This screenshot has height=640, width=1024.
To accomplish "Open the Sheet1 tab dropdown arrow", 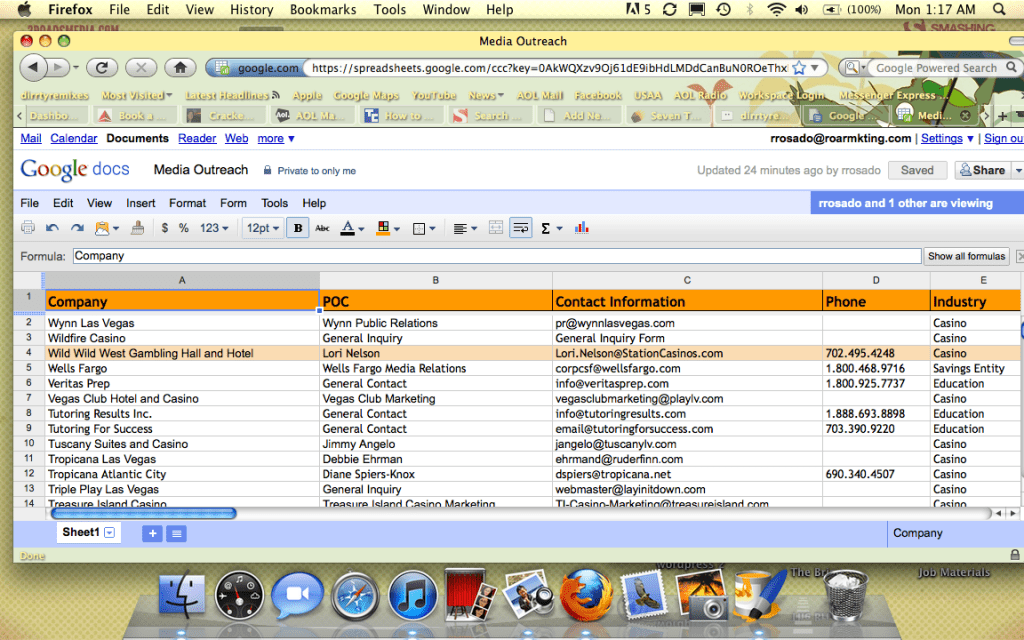I will (x=110, y=534).
